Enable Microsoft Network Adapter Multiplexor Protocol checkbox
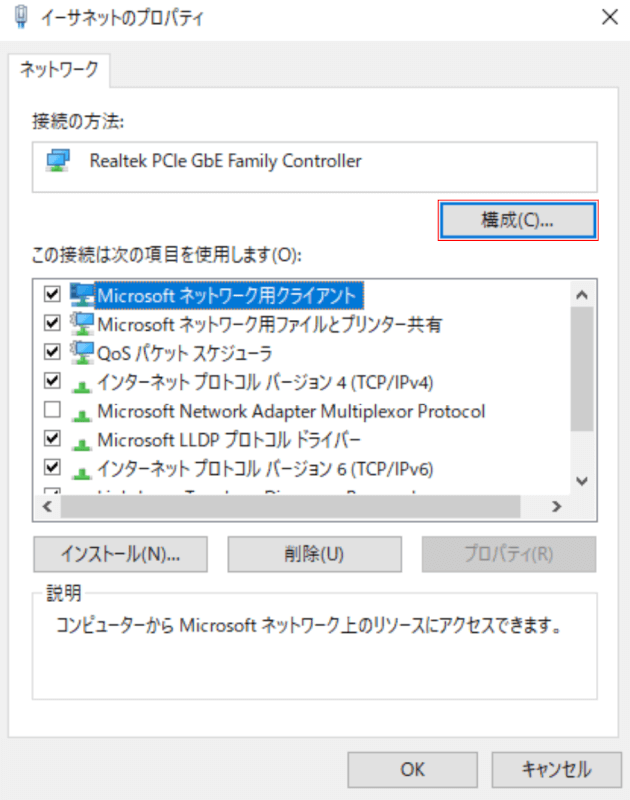This screenshot has width=630, height=800. 53,411
